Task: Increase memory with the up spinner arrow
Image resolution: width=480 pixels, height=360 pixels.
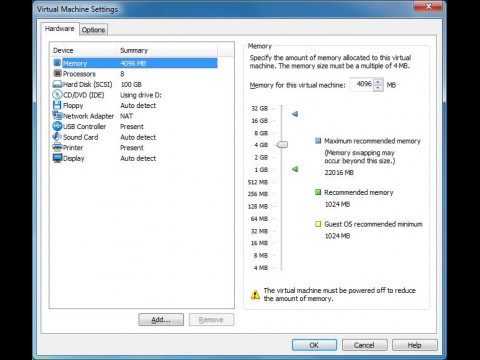Action: (378, 81)
